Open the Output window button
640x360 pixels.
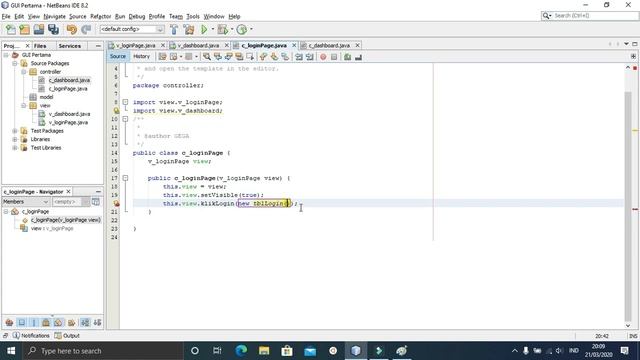coord(67,336)
